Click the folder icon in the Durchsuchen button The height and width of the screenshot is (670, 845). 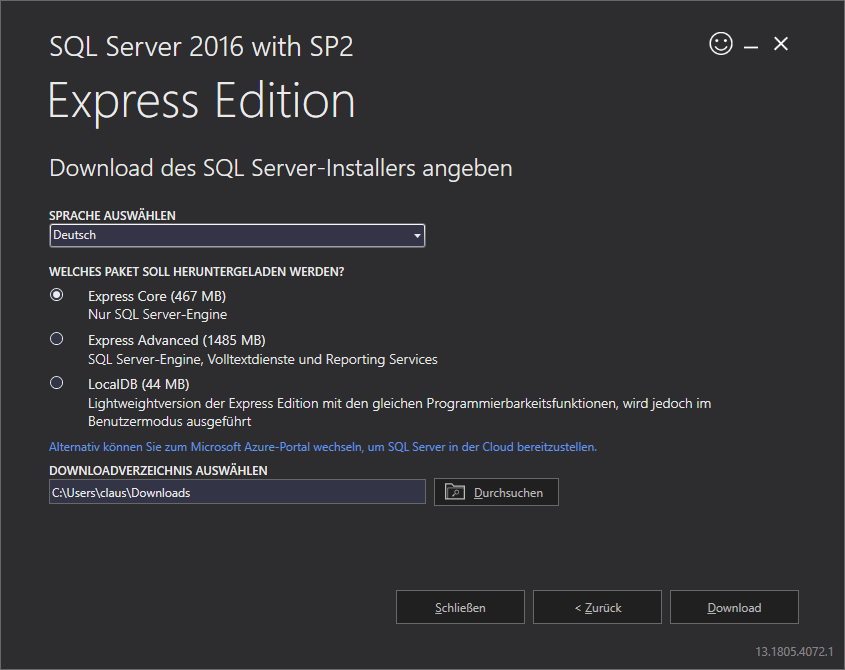pyautogui.click(x=455, y=492)
